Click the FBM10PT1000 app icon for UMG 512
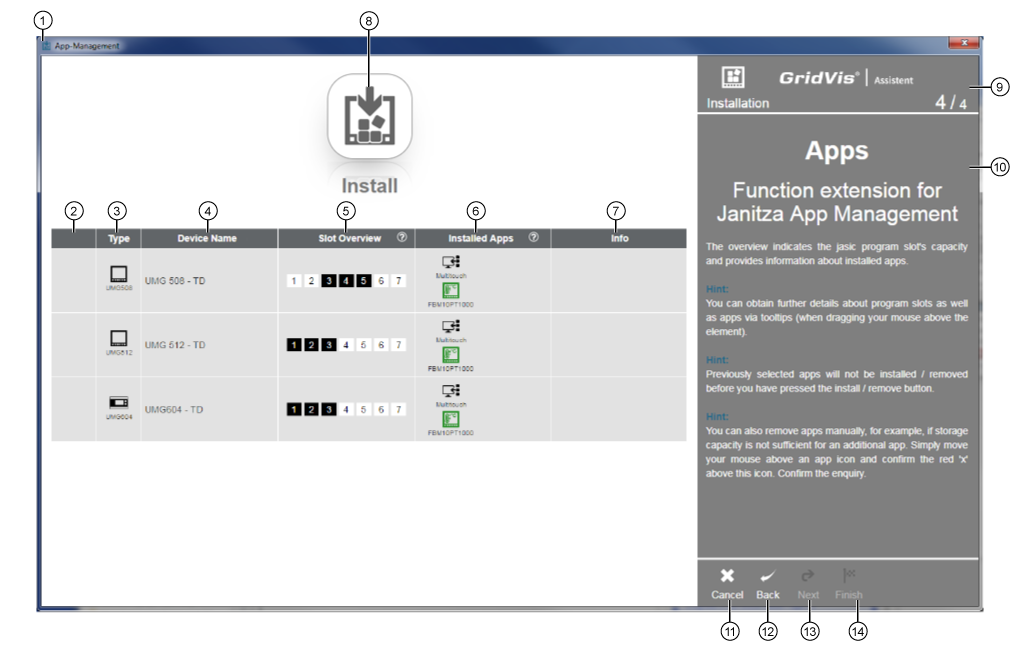 (x=452, y=354)
